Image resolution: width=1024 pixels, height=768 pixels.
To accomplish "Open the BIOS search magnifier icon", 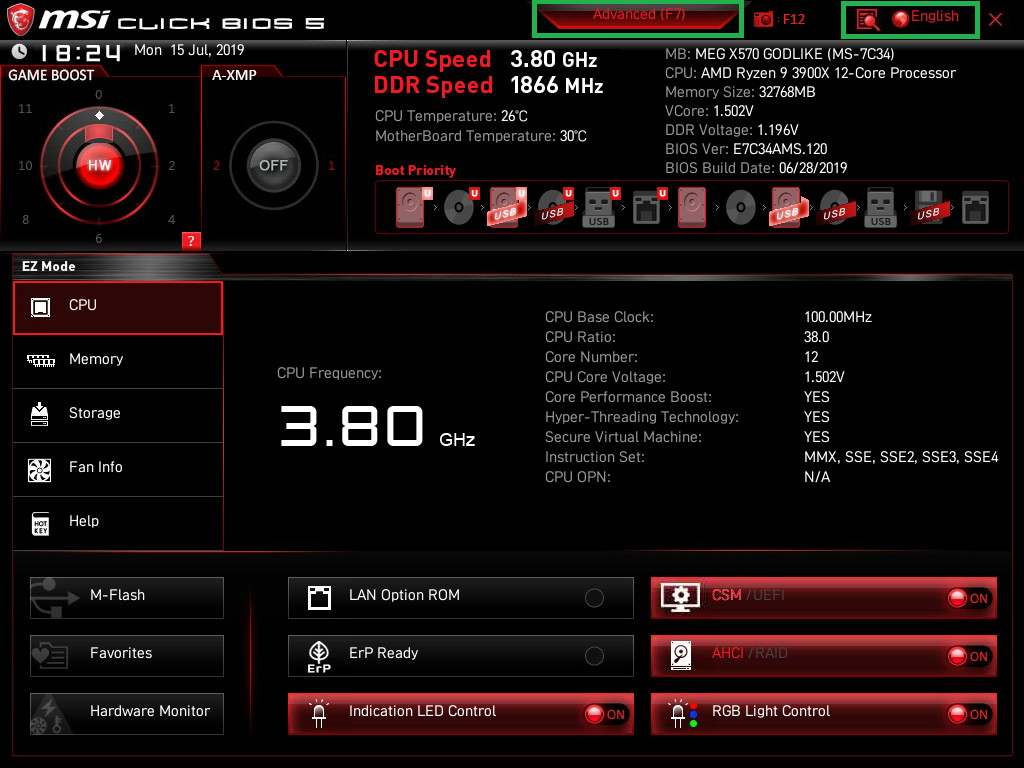I will point(867,20).
